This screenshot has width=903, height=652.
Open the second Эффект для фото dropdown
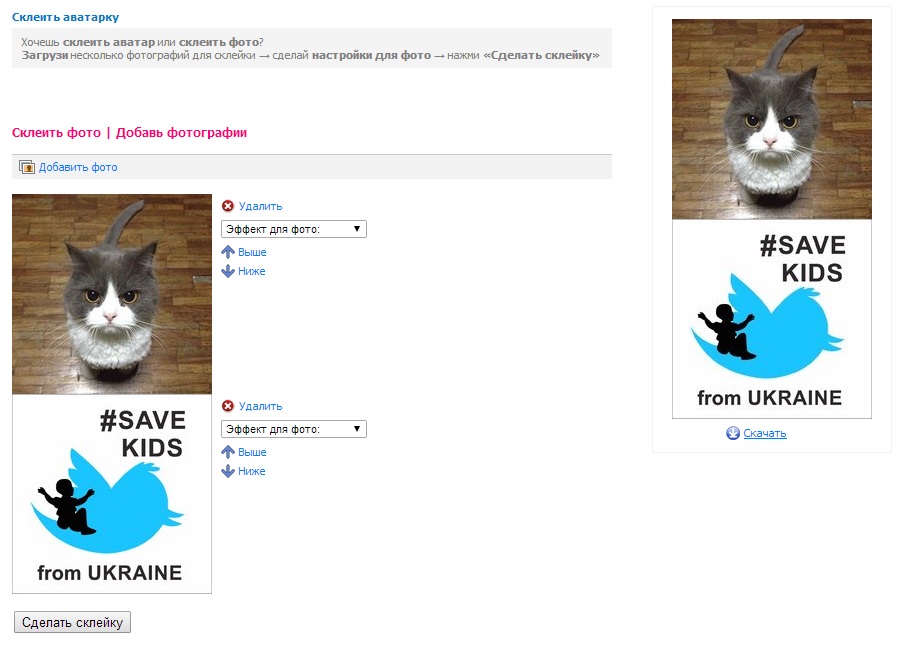point(294,429)
